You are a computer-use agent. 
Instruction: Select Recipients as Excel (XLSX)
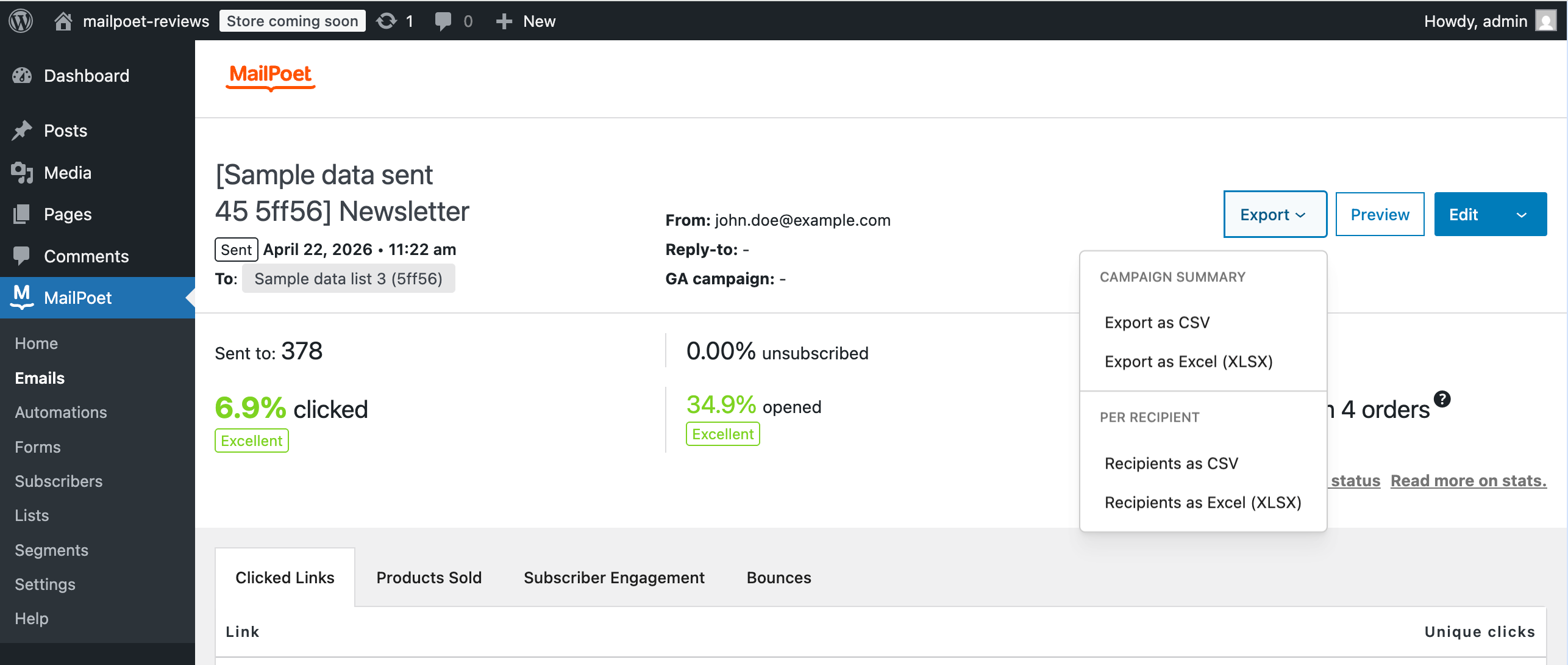1203,503
